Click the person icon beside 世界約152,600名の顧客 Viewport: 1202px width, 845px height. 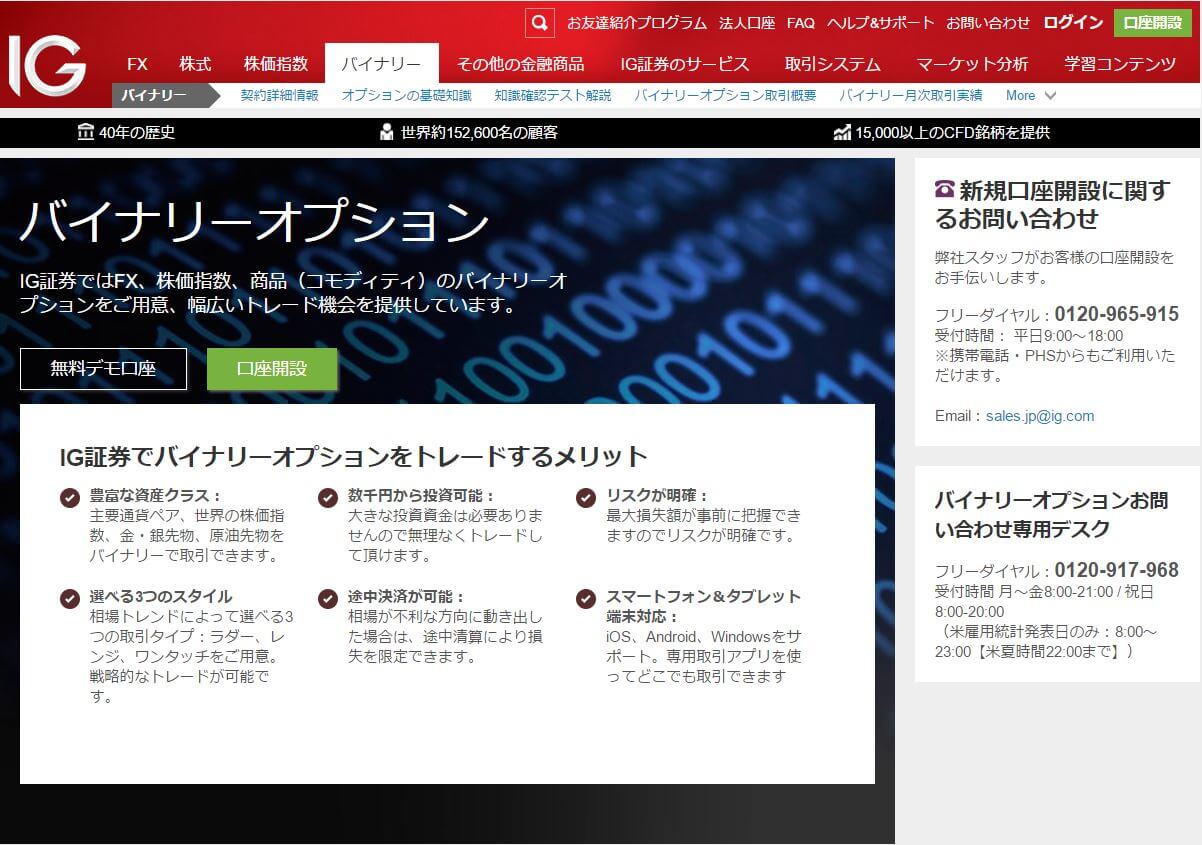point(387,132)
